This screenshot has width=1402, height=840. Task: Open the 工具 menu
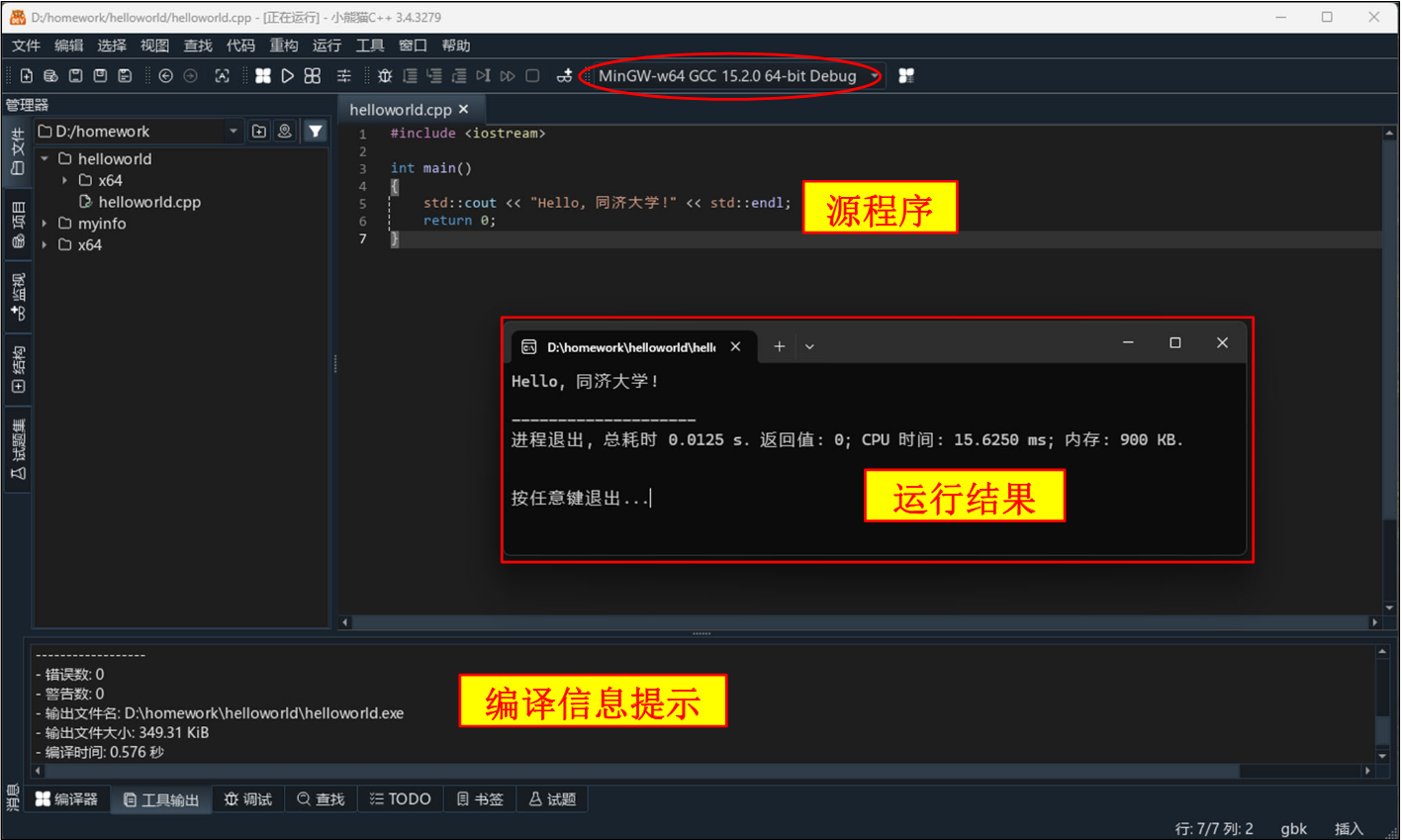point(369,45)
